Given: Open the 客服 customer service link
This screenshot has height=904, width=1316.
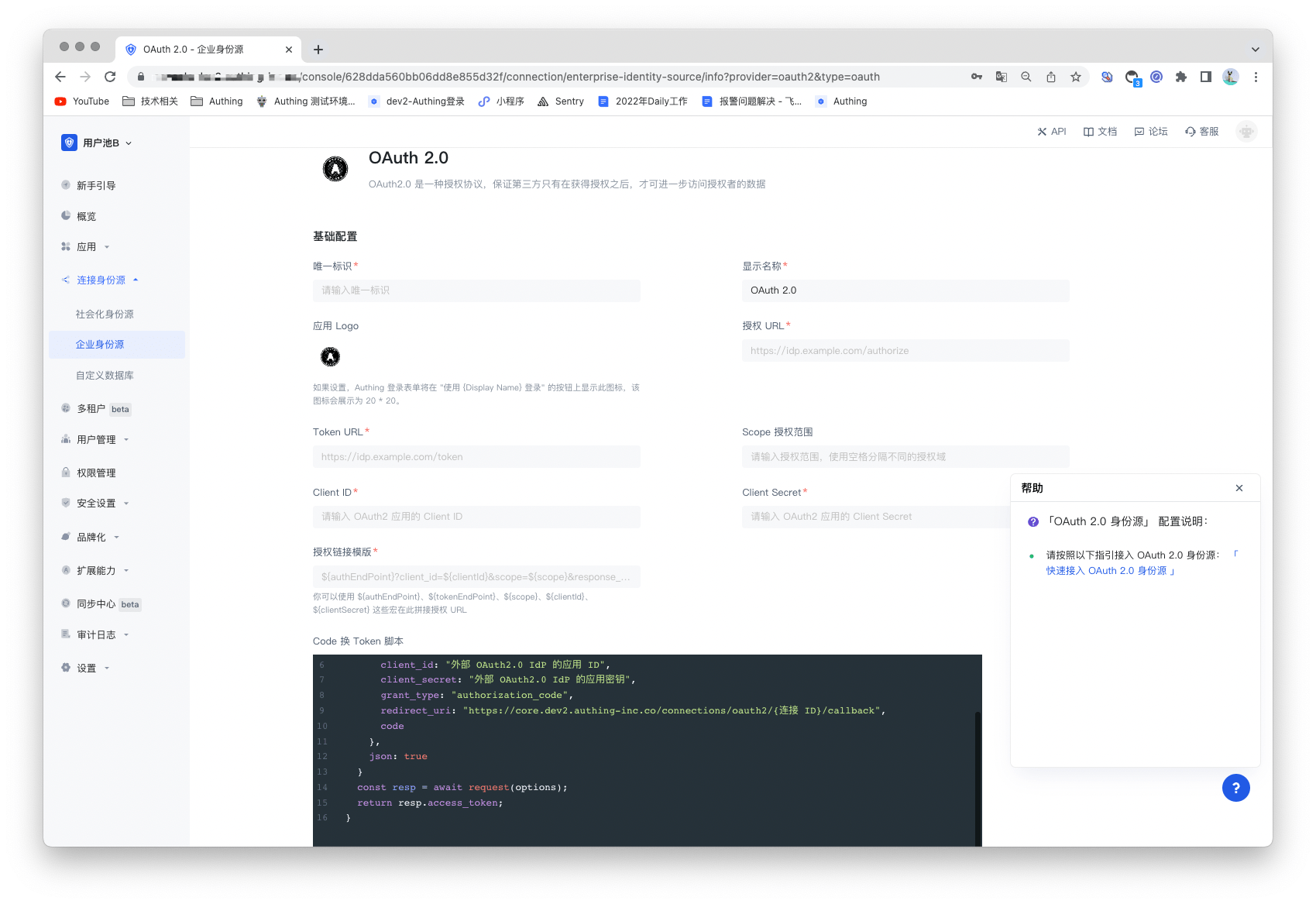Looking at the screenshot, I should (x=1202, y=132).
